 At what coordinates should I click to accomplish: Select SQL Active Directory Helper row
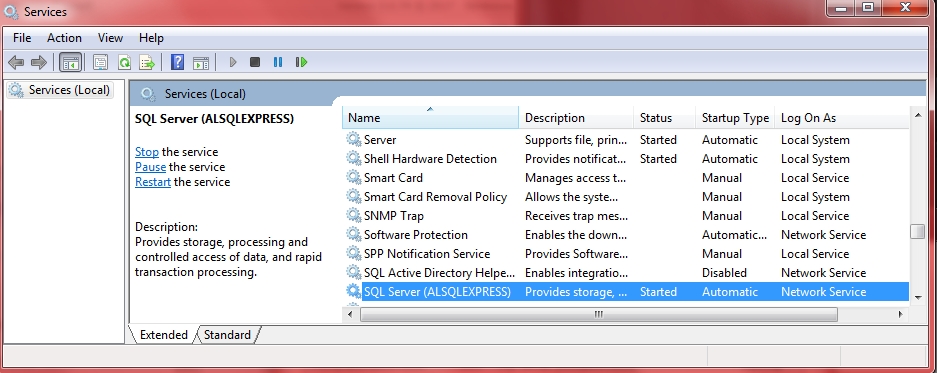[626, 273]
